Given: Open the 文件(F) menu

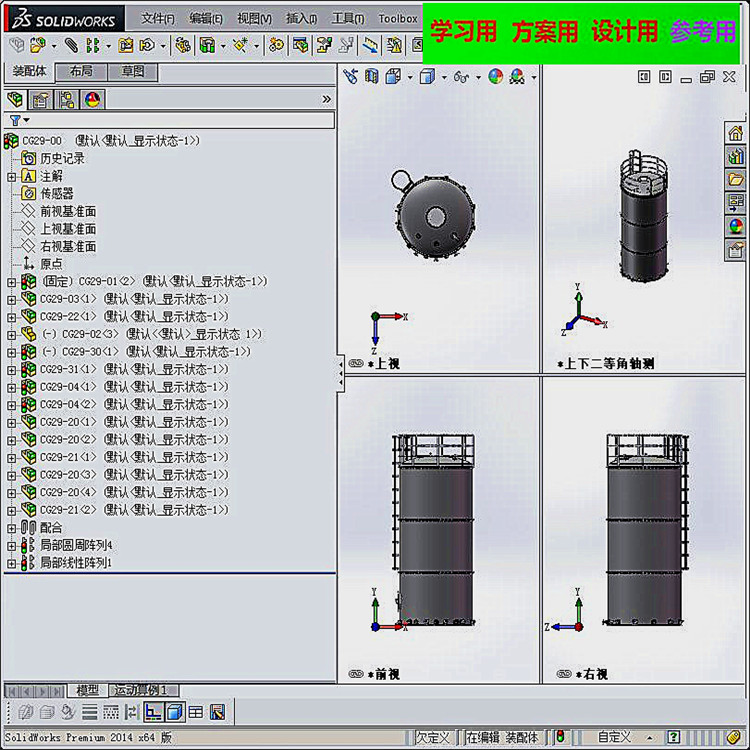Looking at the screenshot, I should point(158,19).
